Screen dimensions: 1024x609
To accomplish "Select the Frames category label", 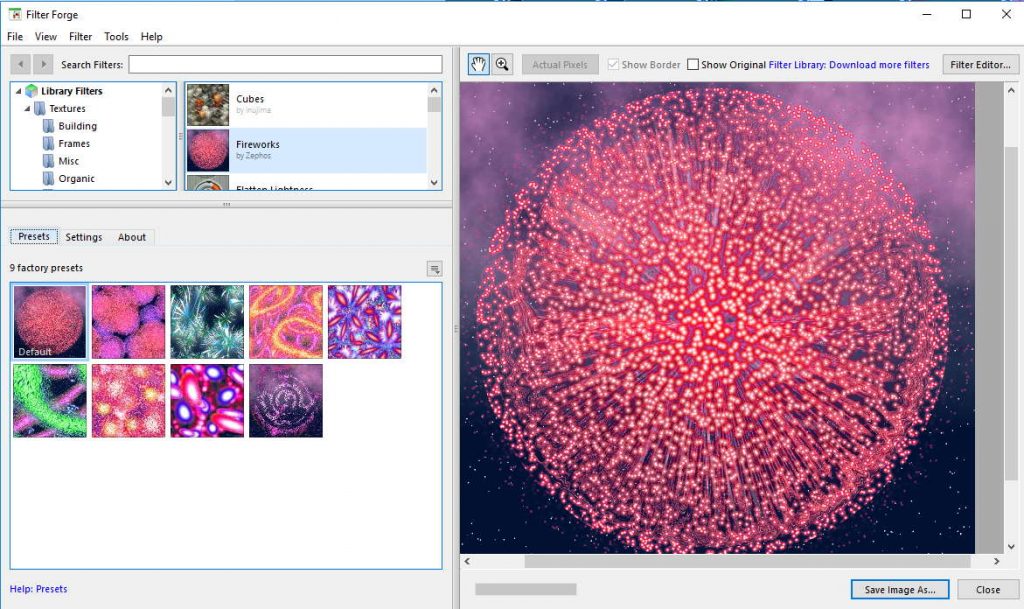I will [74, 144].
